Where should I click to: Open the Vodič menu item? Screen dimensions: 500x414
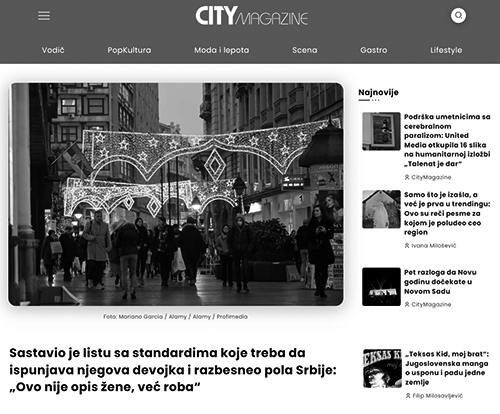click(x=53, y=50)
